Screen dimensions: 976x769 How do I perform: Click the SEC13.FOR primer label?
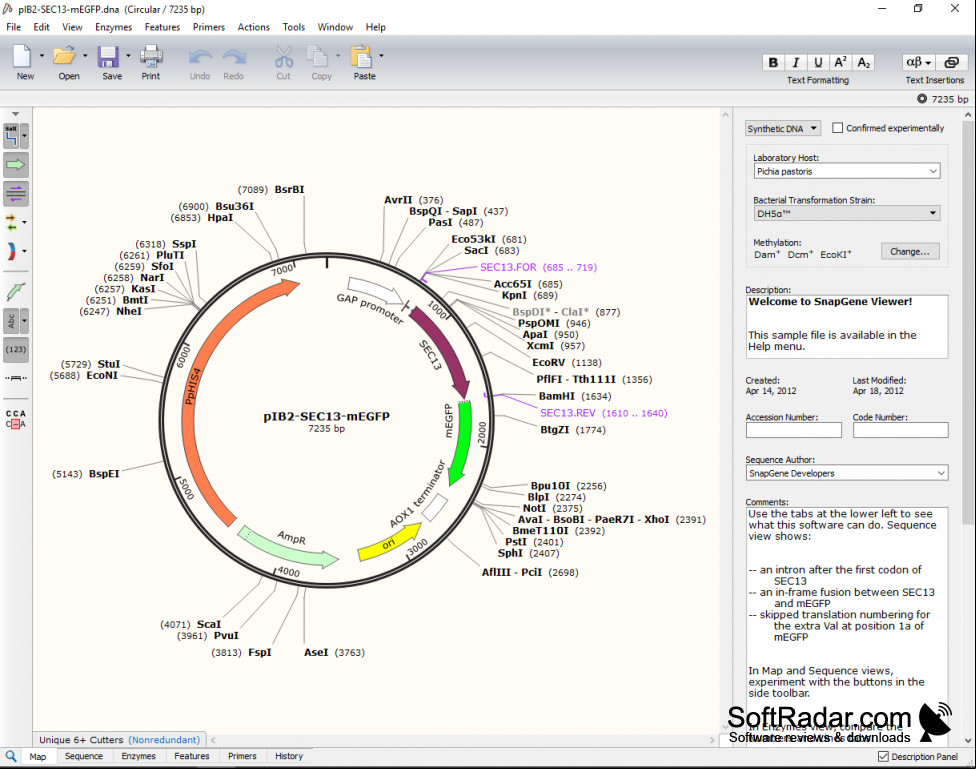pos(538,267)
